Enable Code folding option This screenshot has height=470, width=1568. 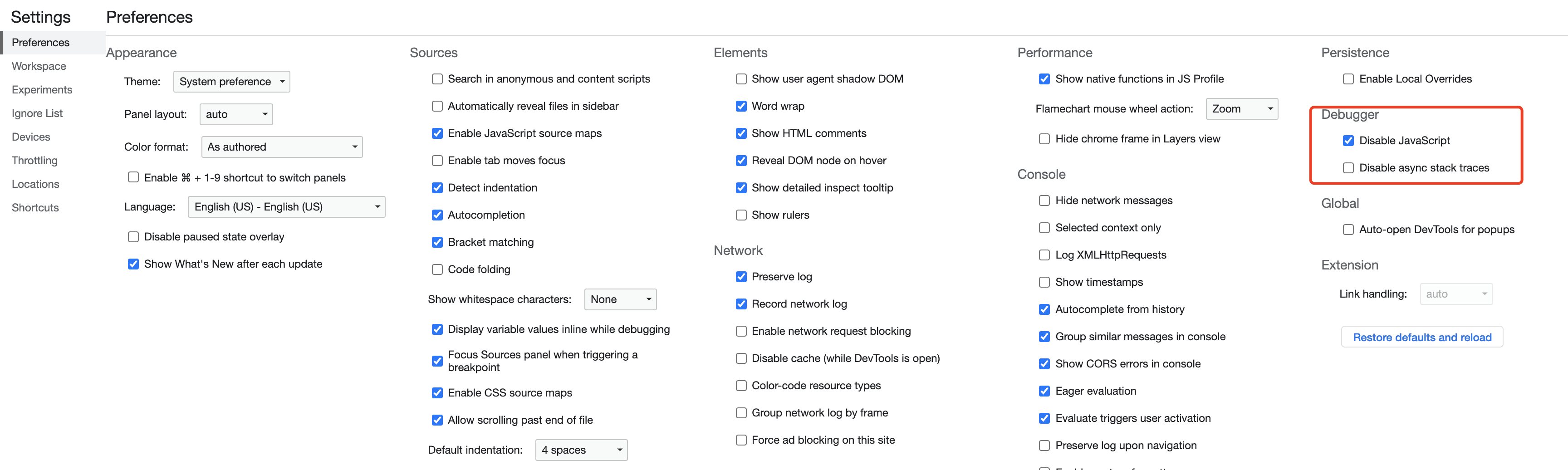437,269
